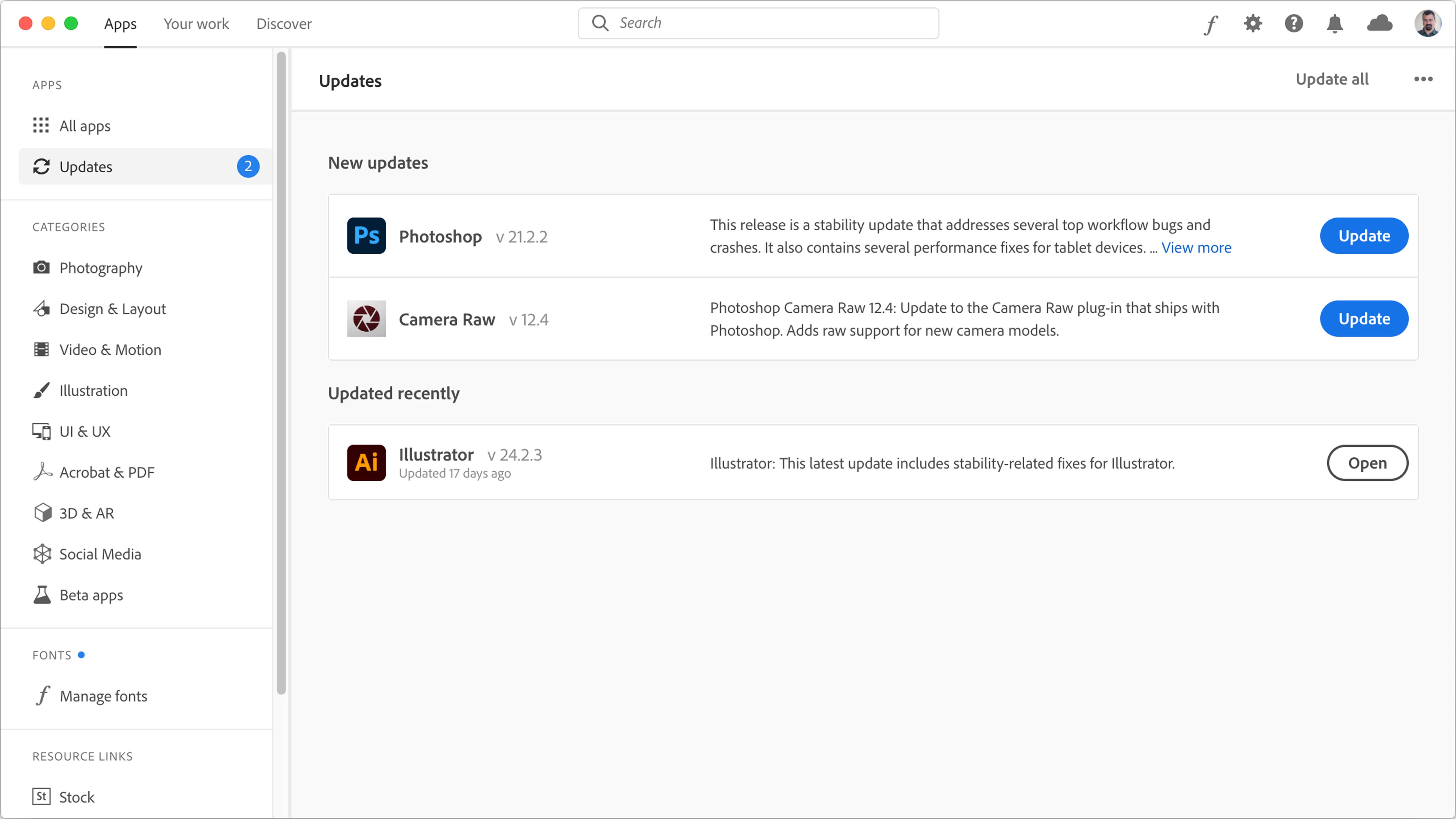Click View more for Photoshop notes
The width and height of the screenshot is (1456, 819).
coord(1196,247)
